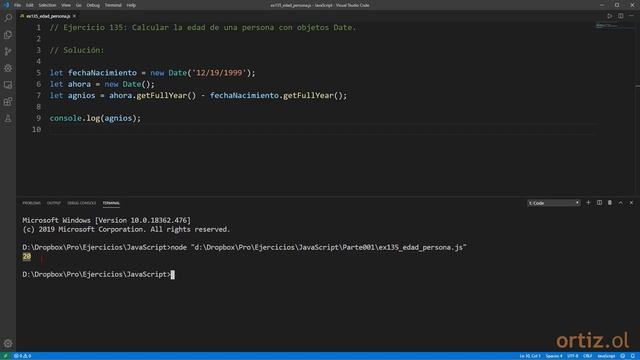The width and height of the screenshot is (640, 360).
Task: Click the variable fechaNacimiento on line 5
Action: click(x=102, y=73)
